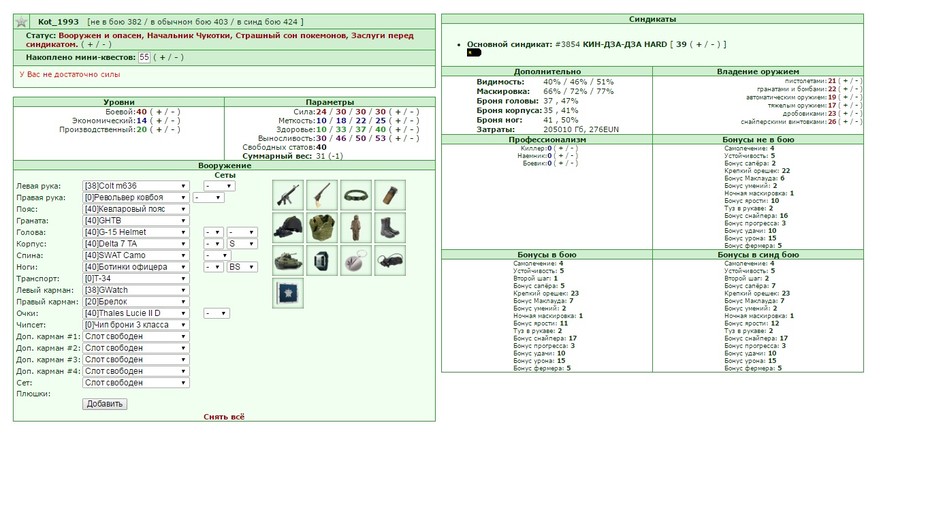Open the 'S' modifier dropdown beside Корпус
The image size is (930, 523).
242,244
